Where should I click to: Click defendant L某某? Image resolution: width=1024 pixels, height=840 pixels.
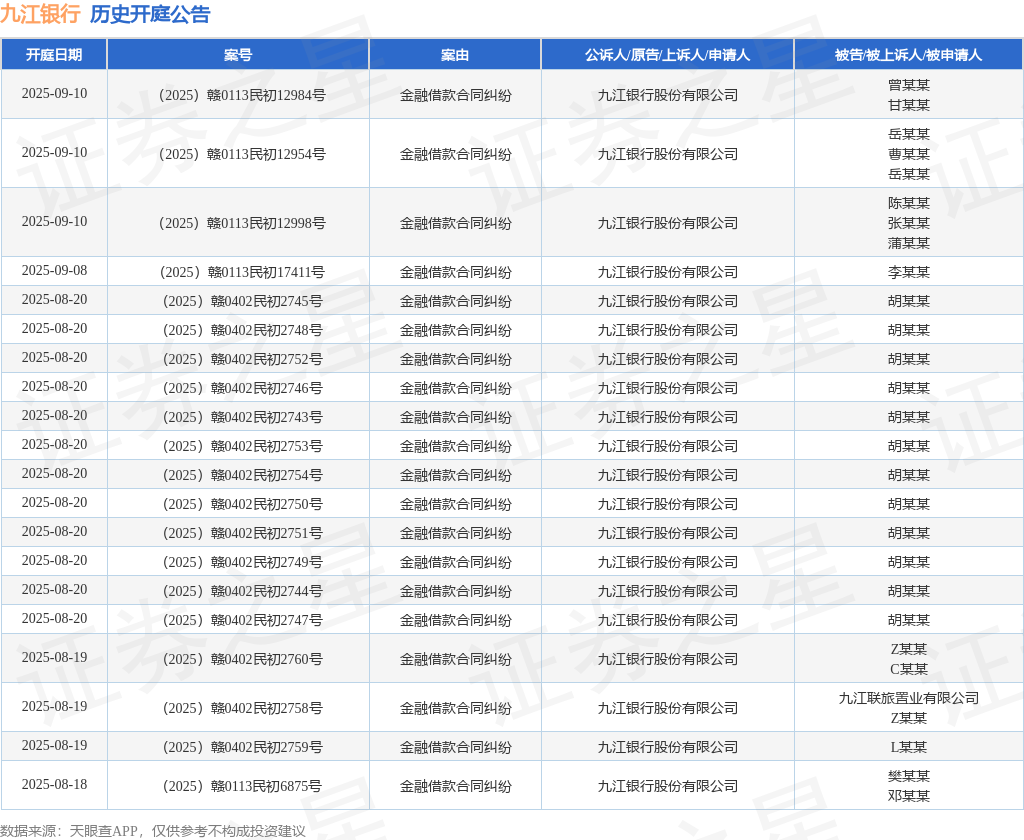[908, 747]
